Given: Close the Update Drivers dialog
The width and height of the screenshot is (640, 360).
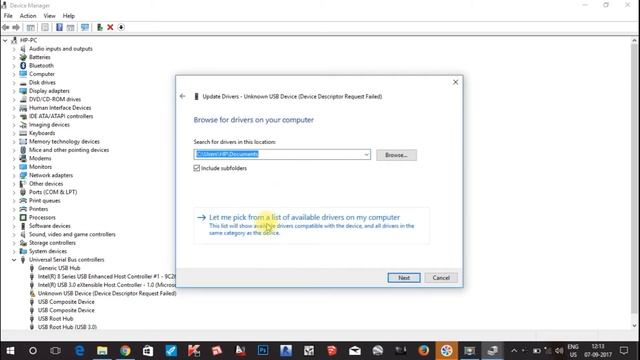Looking at the screenshot, I should click(x=456, y=82).
